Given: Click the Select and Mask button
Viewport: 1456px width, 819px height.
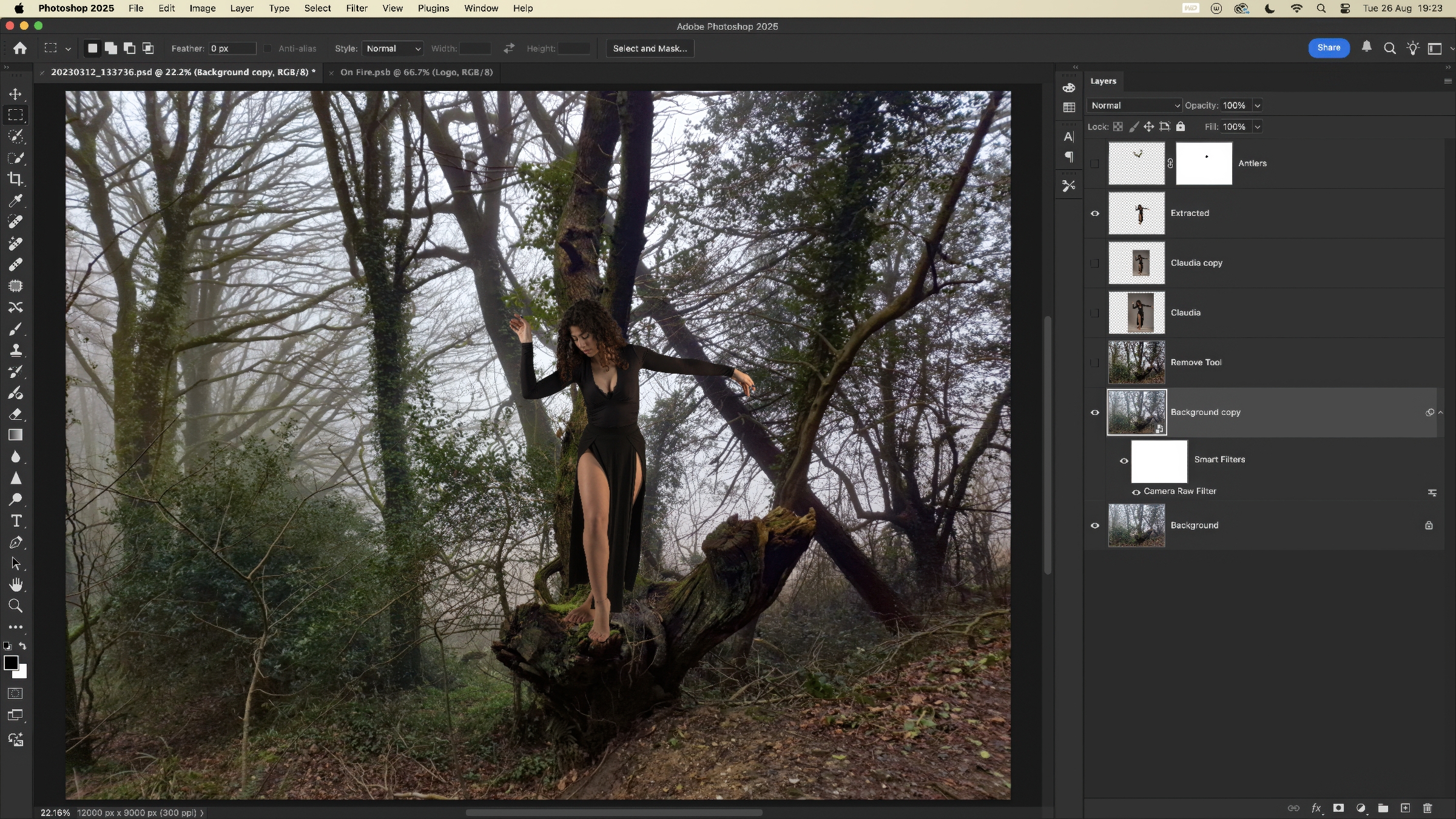Looking at the screenshot, I should [x=650, y=49].
